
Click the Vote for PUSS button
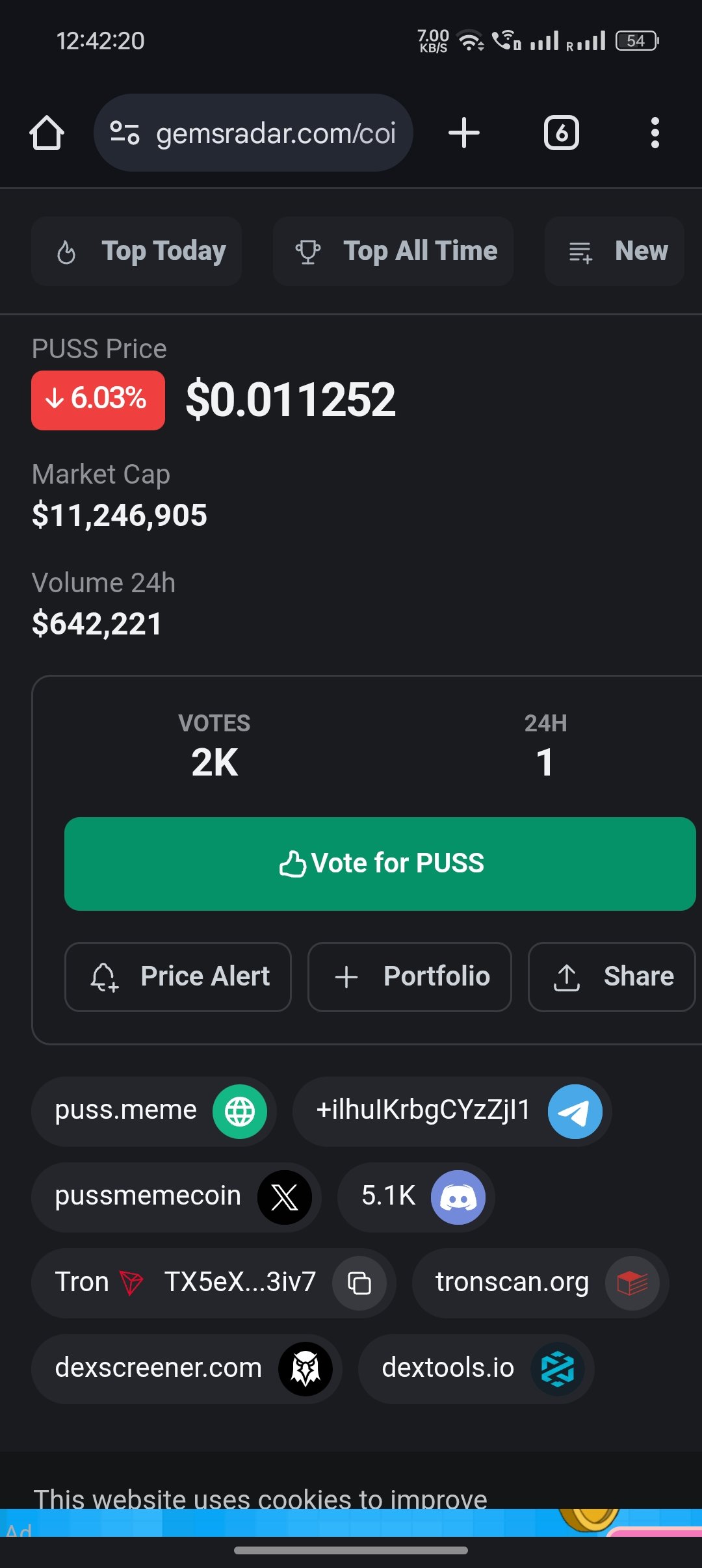(x=380, y=863)
